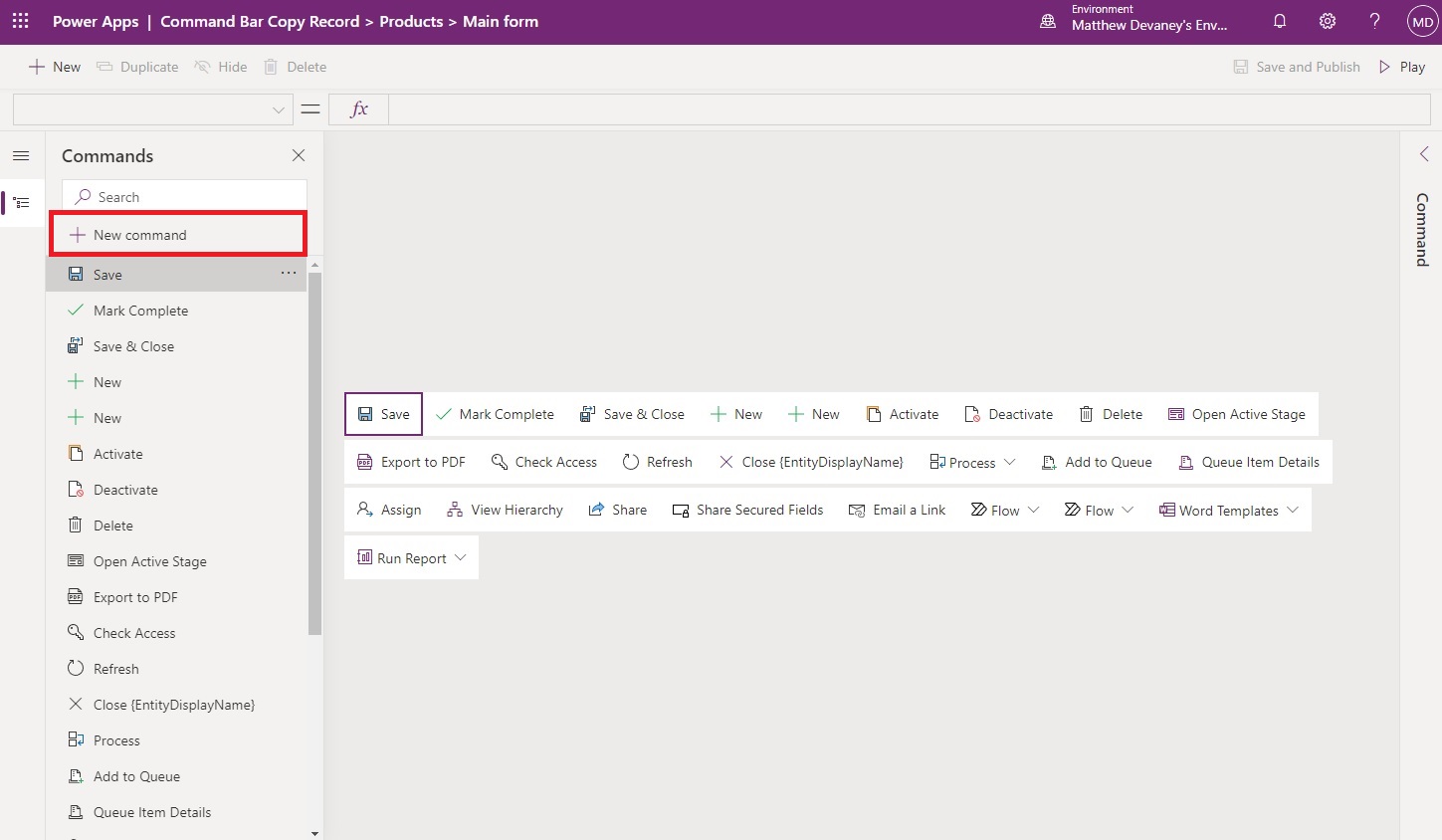This screenshot has width=1442, height=840.
Task: Click the Help question mark icon
Action: point(1374,20)
